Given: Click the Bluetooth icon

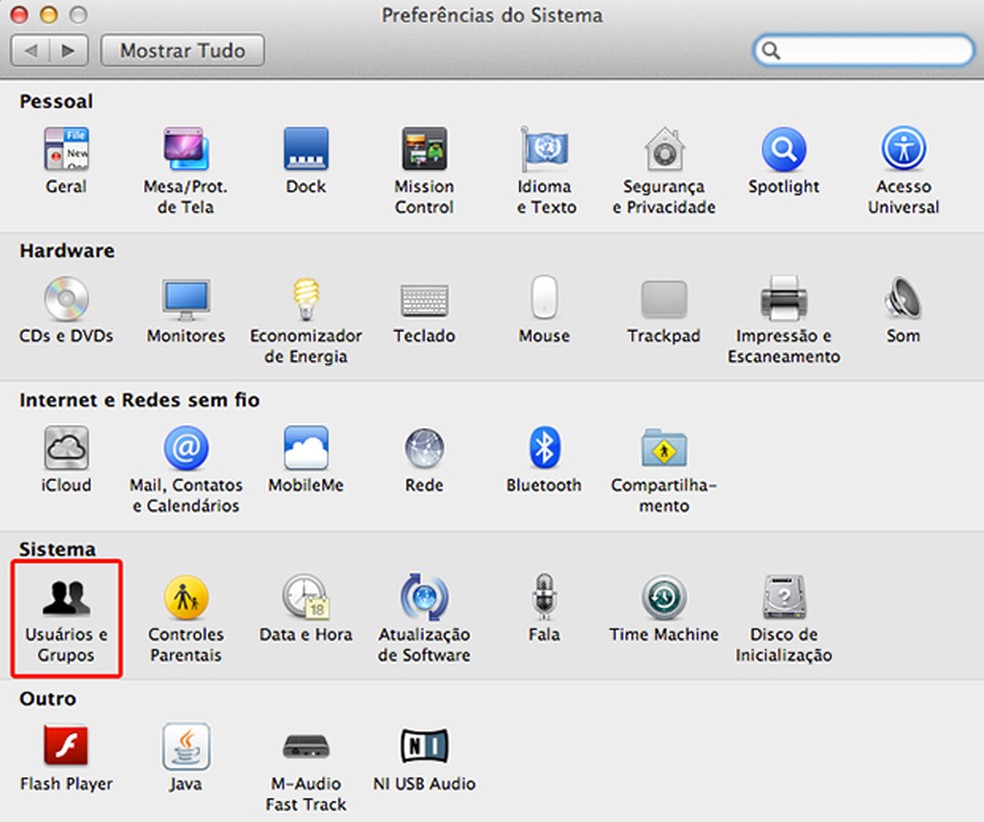Looking at the screenshot, I should click(544, 449).
